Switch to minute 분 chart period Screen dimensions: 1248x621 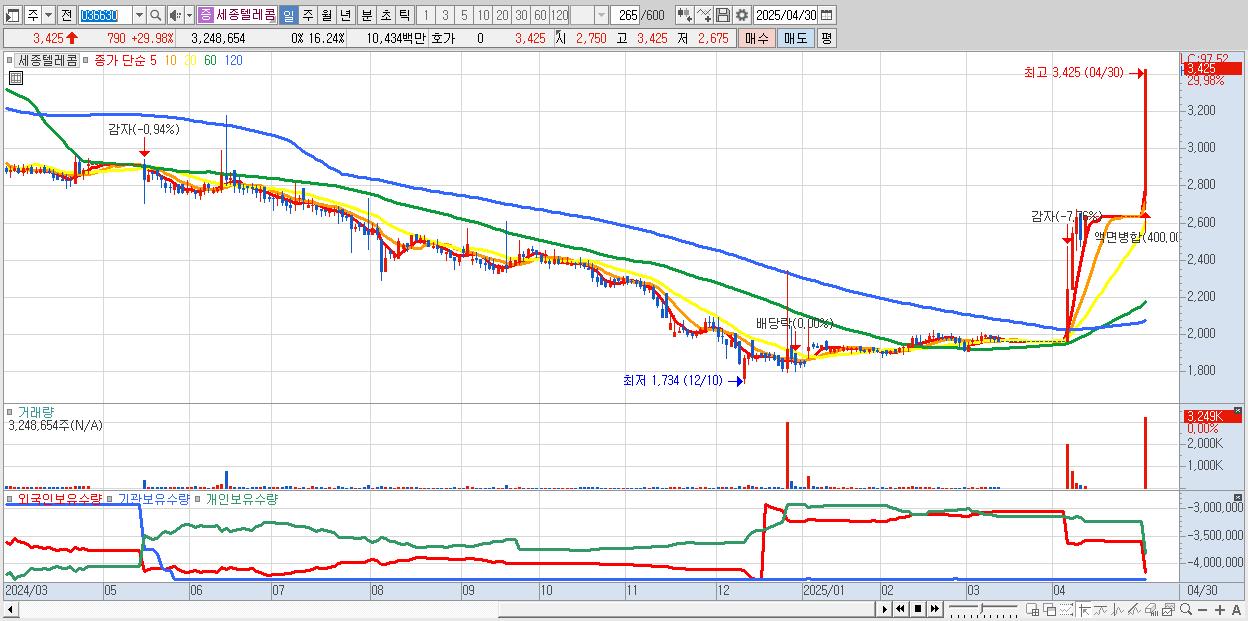click(367, 15)
